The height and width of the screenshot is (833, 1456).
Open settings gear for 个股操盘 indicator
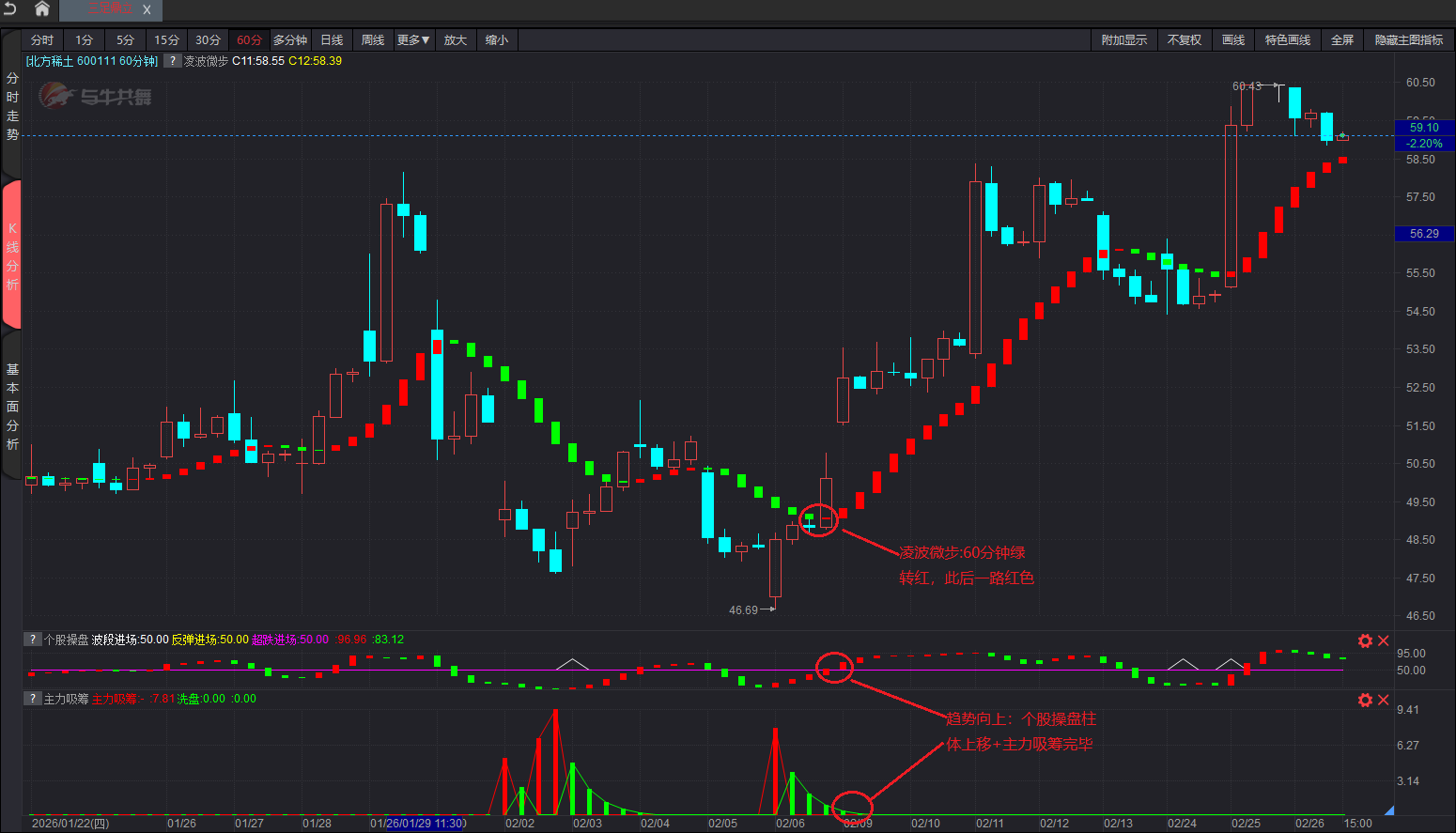pyautogui.click(x=1365, y=640)
